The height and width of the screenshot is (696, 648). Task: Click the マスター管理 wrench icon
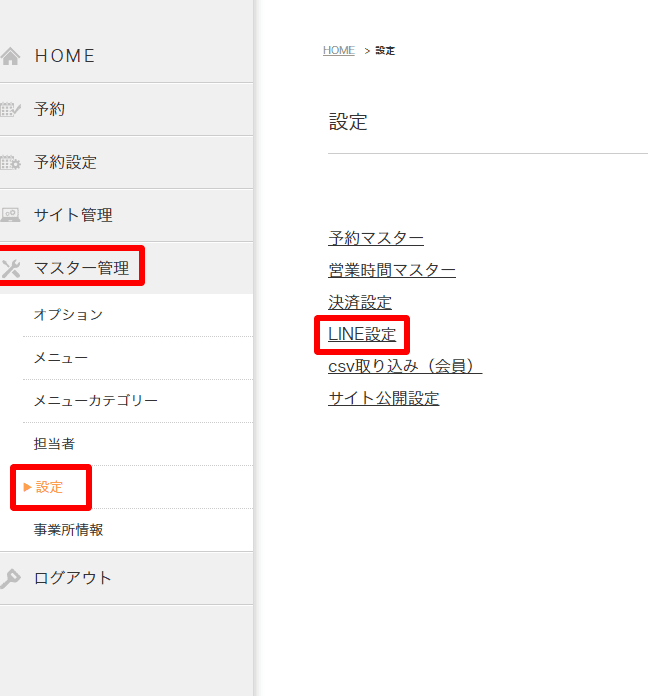tap(11, 269)
